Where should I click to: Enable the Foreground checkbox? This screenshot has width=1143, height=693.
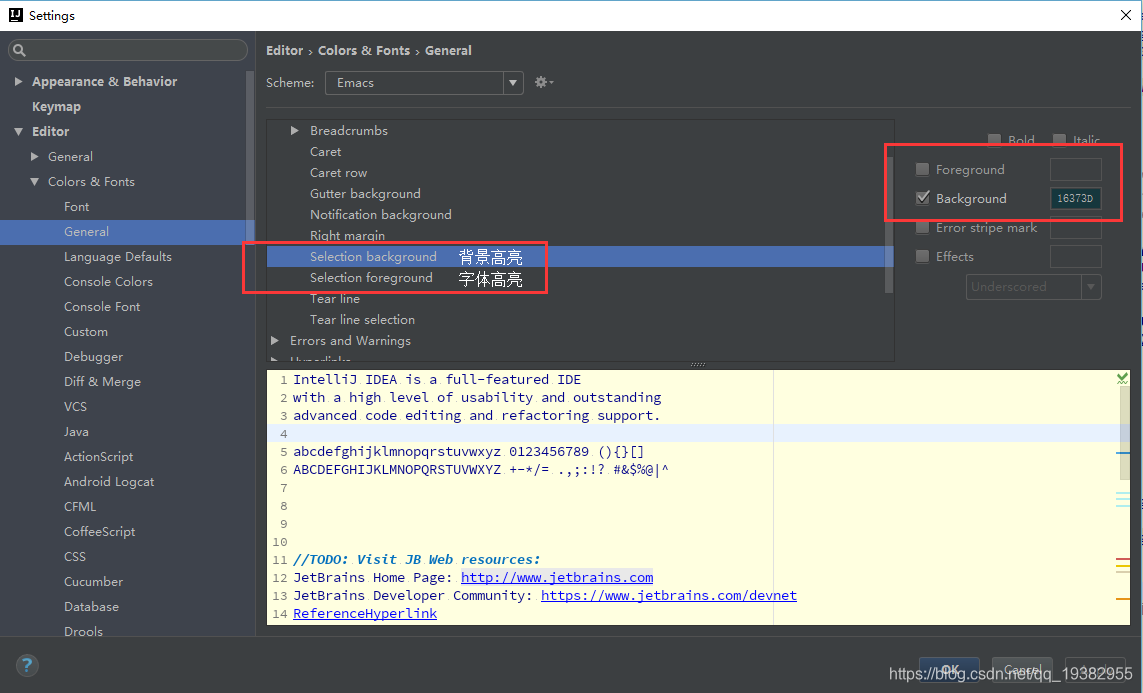click(922, 169)
